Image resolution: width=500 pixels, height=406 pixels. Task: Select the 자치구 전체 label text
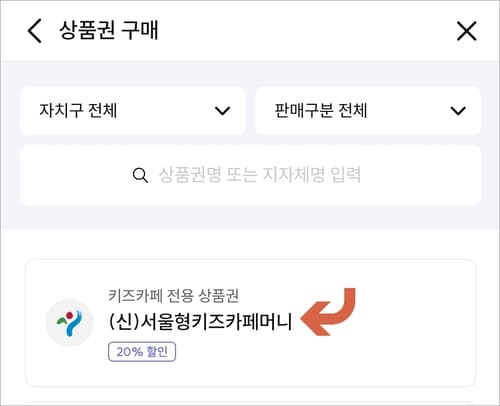coord(78,111)
